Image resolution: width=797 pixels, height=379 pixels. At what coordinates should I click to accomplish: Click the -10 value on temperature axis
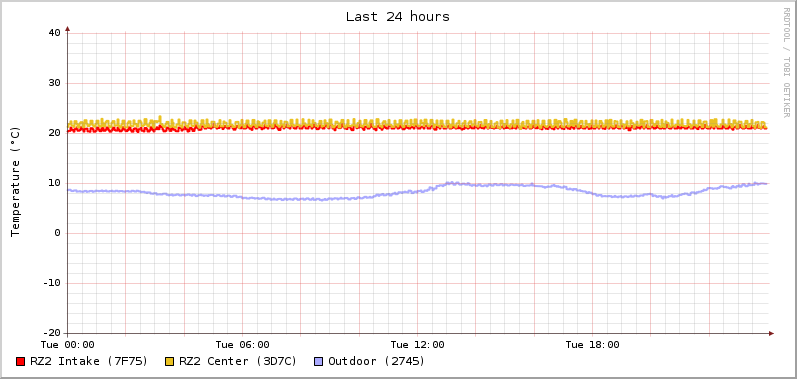51,283
